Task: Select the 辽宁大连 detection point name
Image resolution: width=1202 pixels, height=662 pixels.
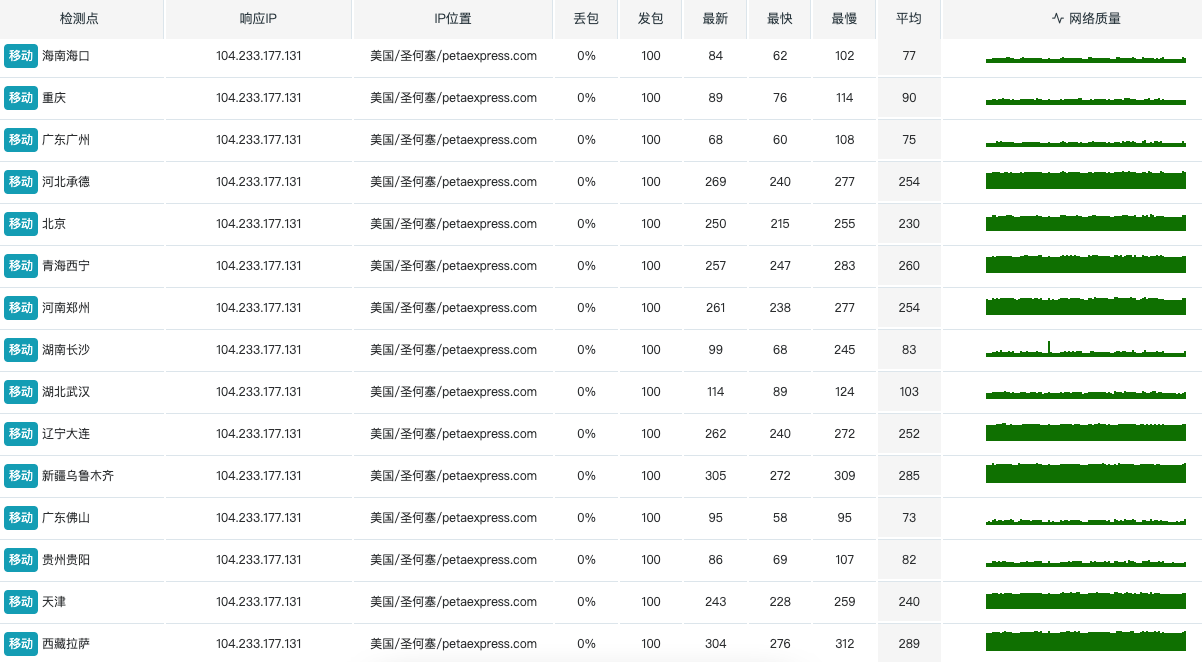Action: pos(66,434)
